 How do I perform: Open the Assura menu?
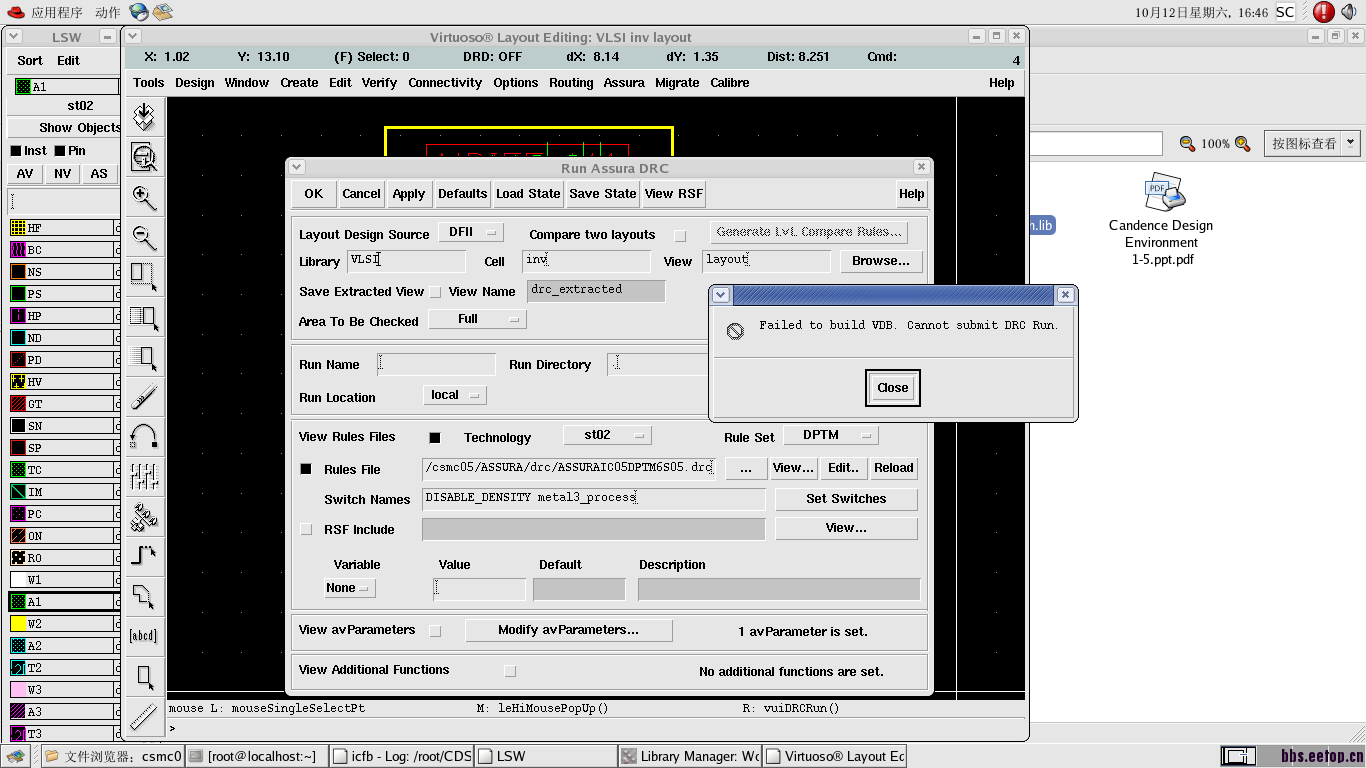(623, 83)
